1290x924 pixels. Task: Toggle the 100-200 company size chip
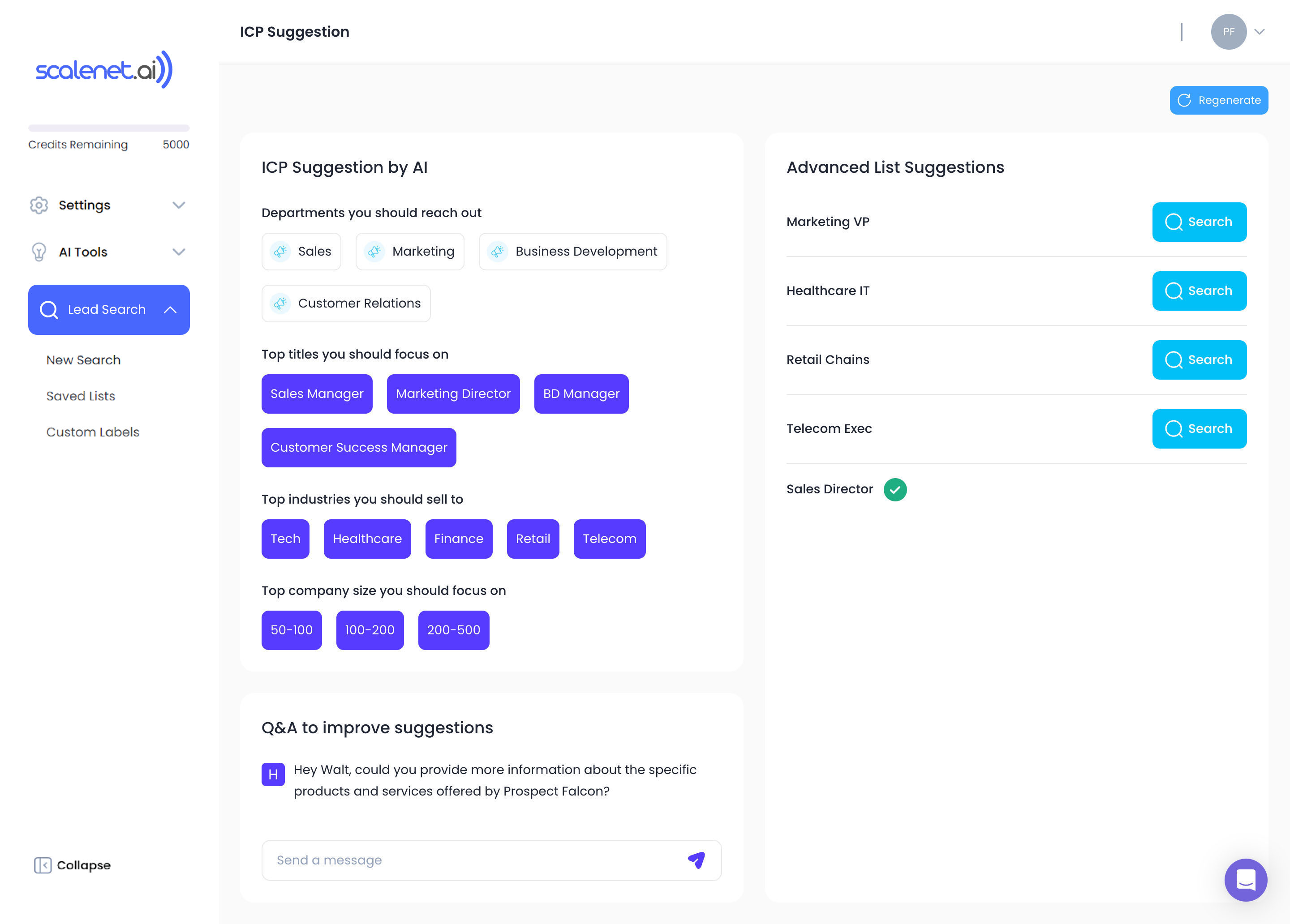(x=369, y=630)
